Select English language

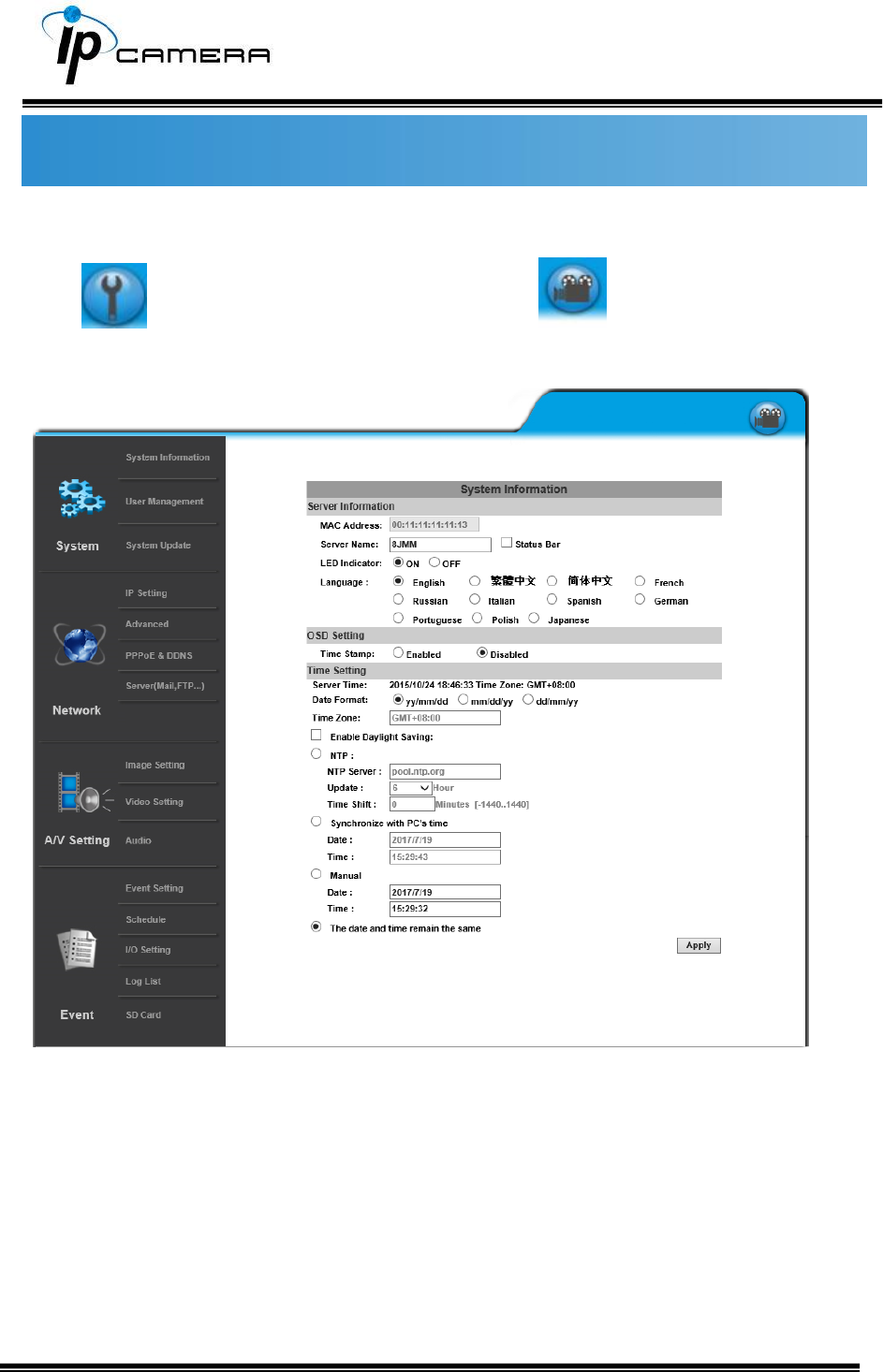[398, 581]
